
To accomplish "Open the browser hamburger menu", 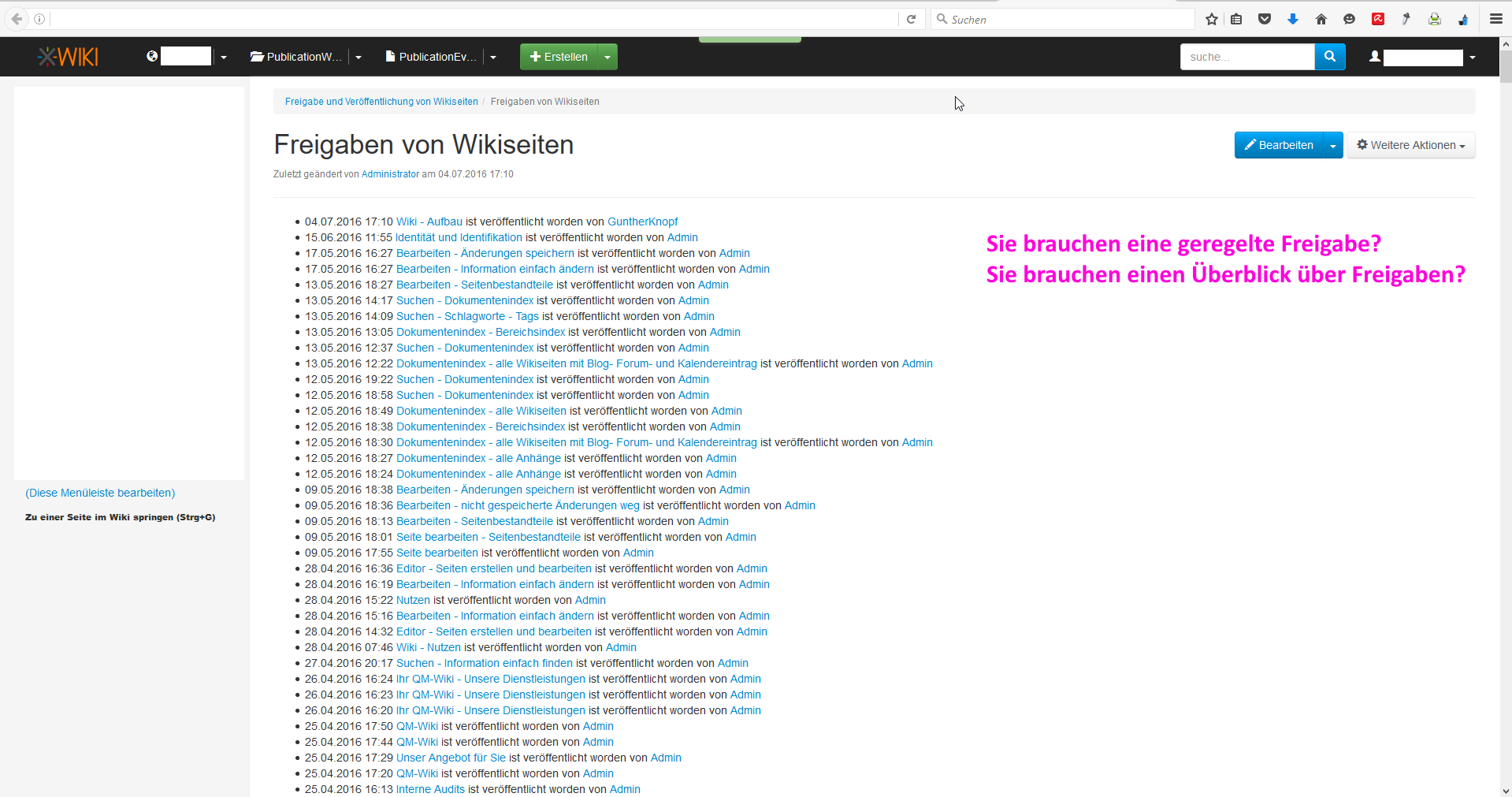I will click(x=1495, y=20).
